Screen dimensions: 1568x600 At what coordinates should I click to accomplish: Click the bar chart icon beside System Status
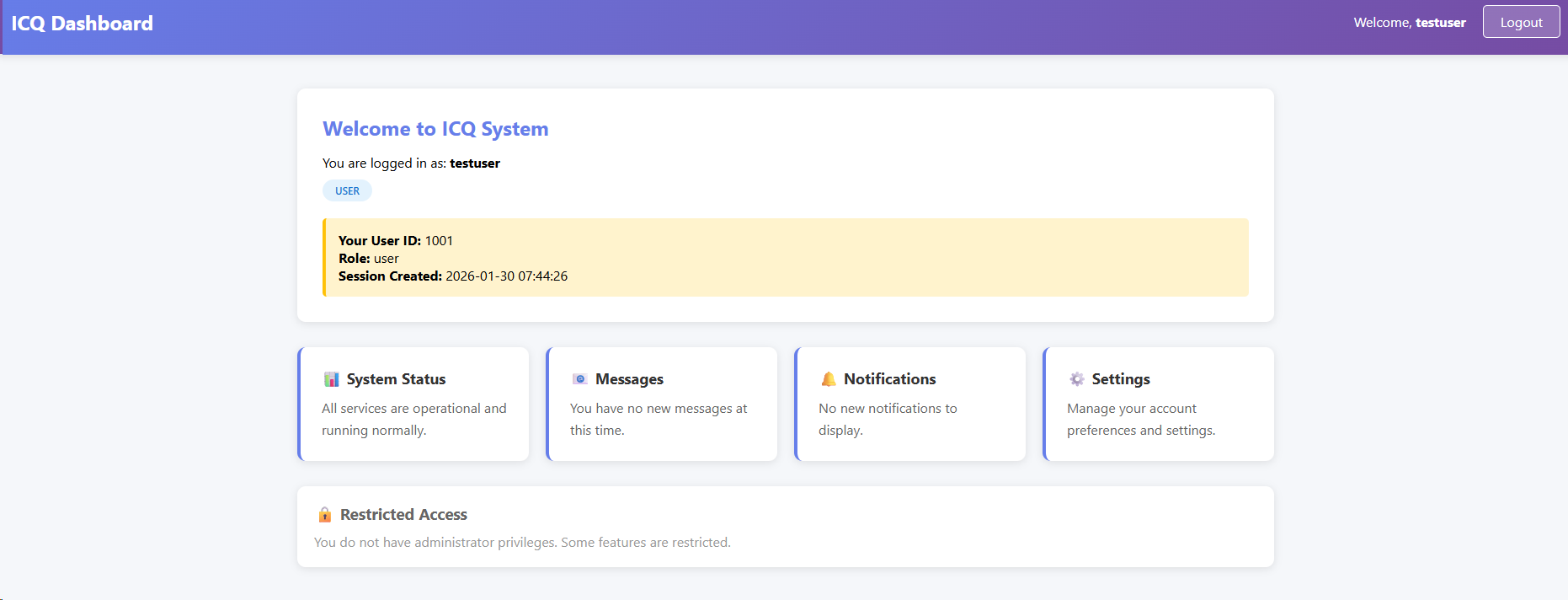(x=331, y=379)
